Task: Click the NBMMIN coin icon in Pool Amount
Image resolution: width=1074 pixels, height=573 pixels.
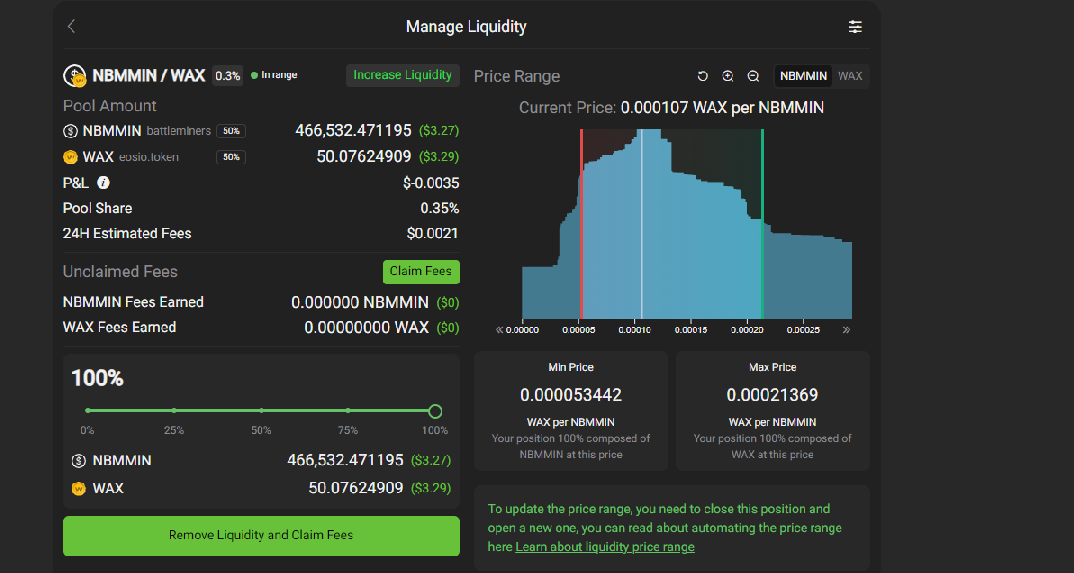Action: (70, 130)
